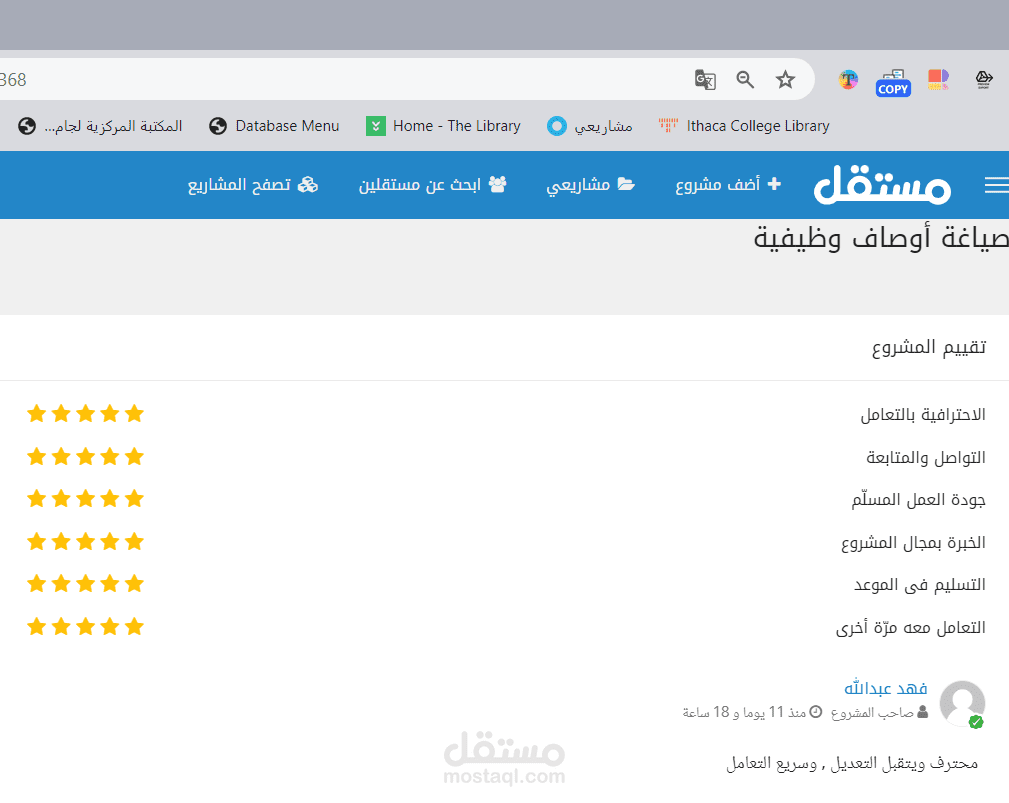Click the الخبرة بمجال المشروع rating label
This screenshot has width=1009, height=803.
coord(913,542)
